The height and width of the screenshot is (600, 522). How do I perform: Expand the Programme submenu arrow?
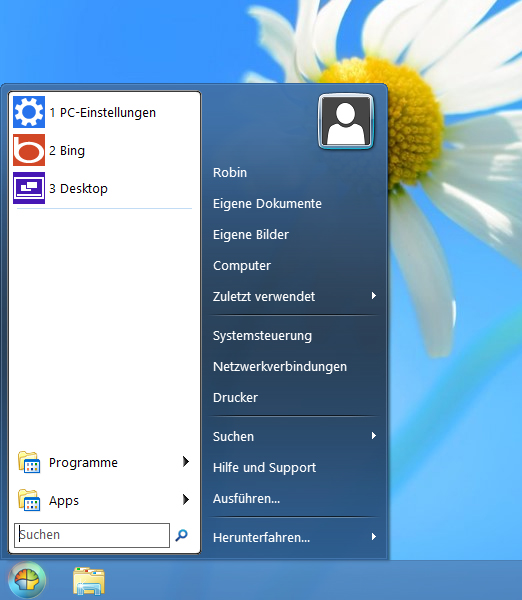tap(186, 462)
